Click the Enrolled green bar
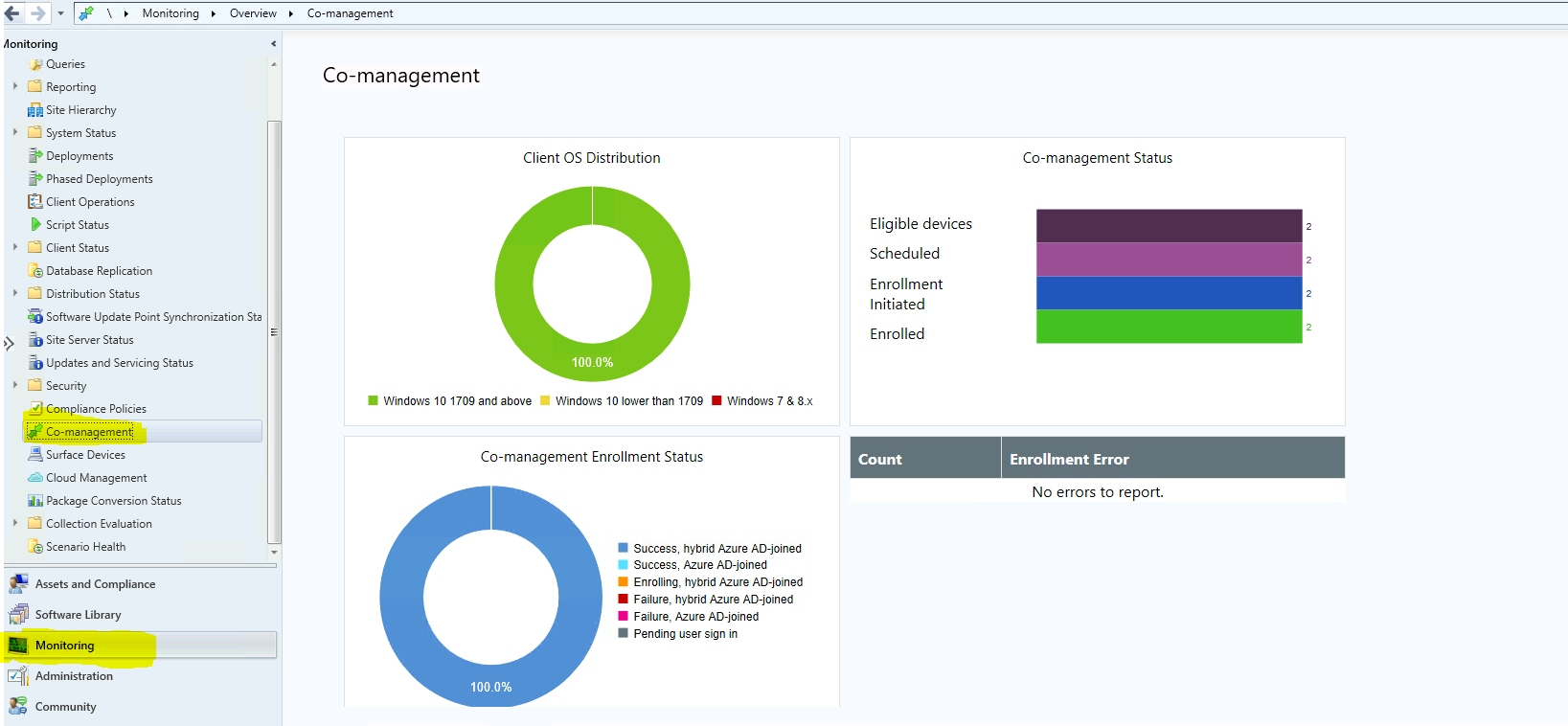This screenshot has height=726, width=1568. tap(1169, 327)
